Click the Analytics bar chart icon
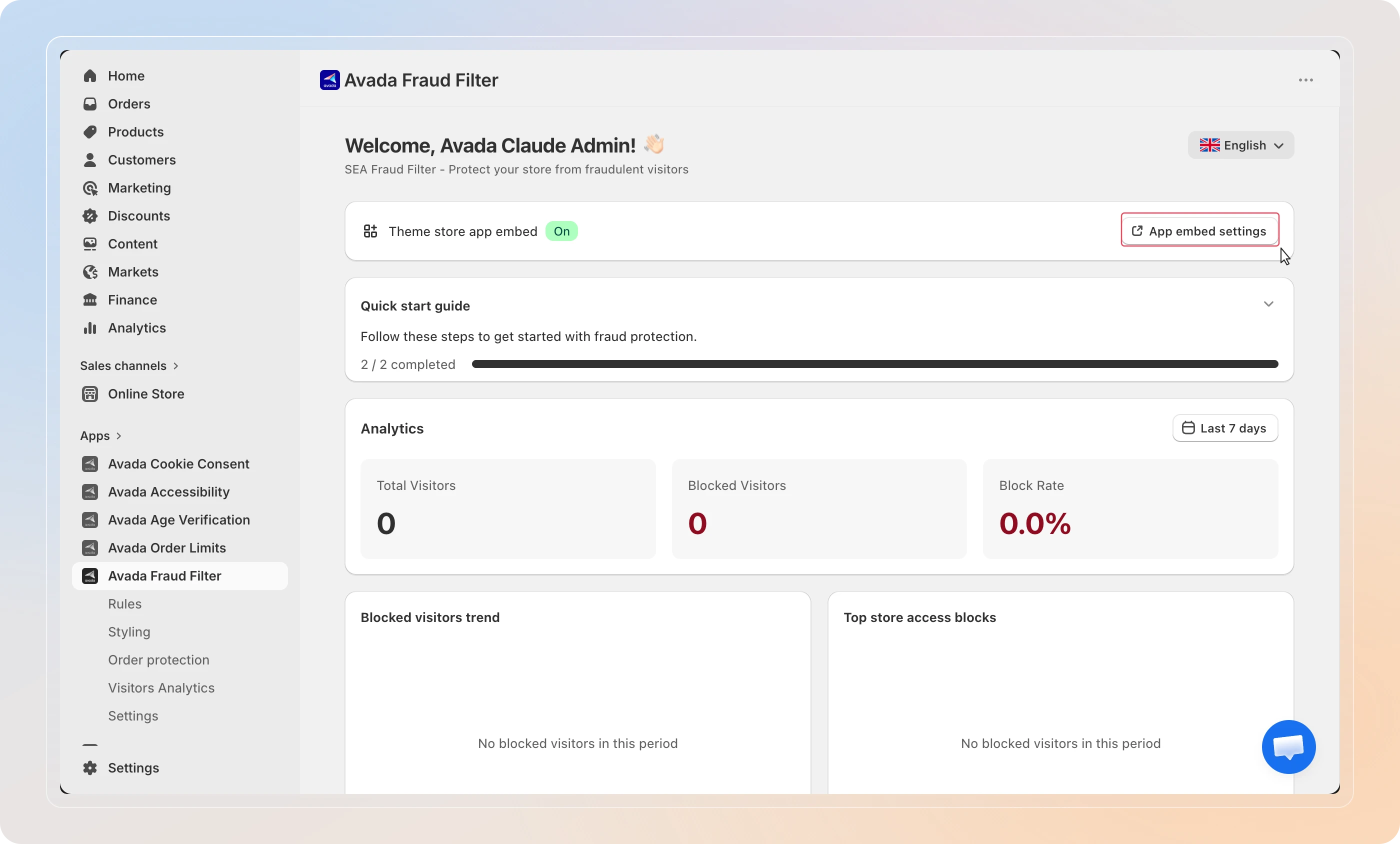Image resolution: width=1400 pixels, height=844 pixels. pyautogui.click(x=90, y=327)
